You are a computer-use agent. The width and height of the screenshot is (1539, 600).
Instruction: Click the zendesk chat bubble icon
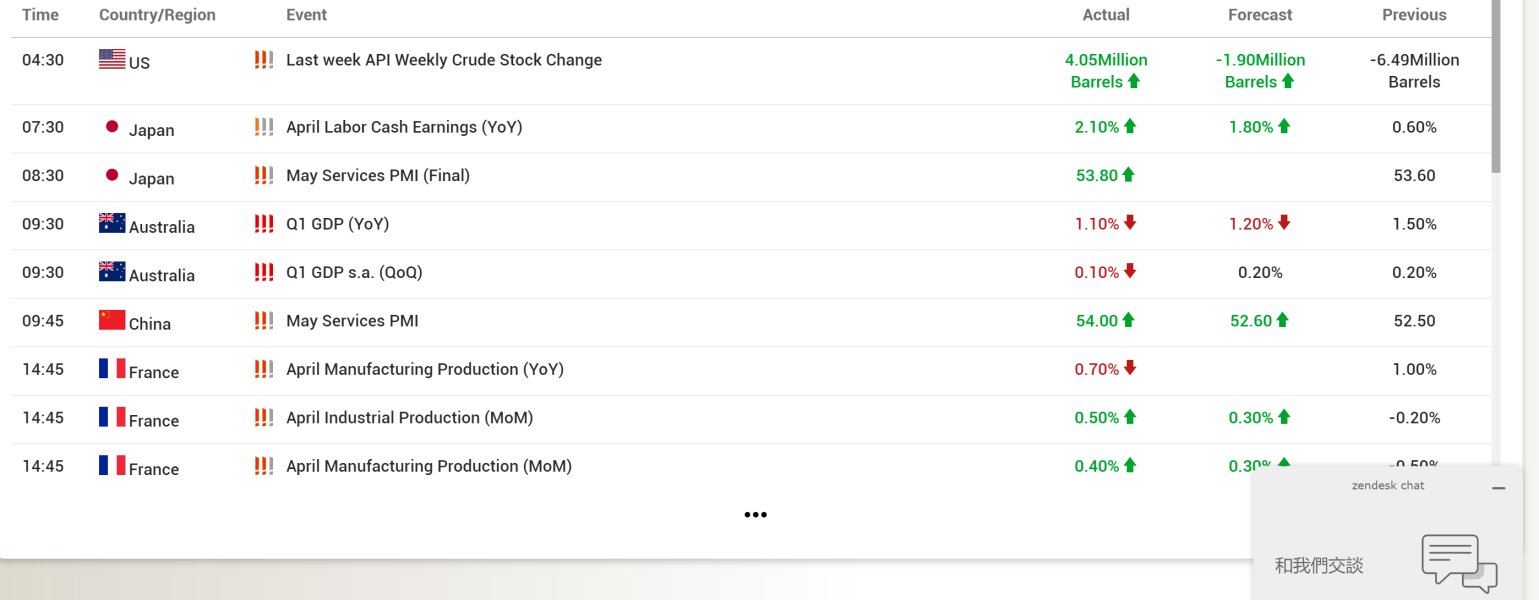tap(1459, 563)
